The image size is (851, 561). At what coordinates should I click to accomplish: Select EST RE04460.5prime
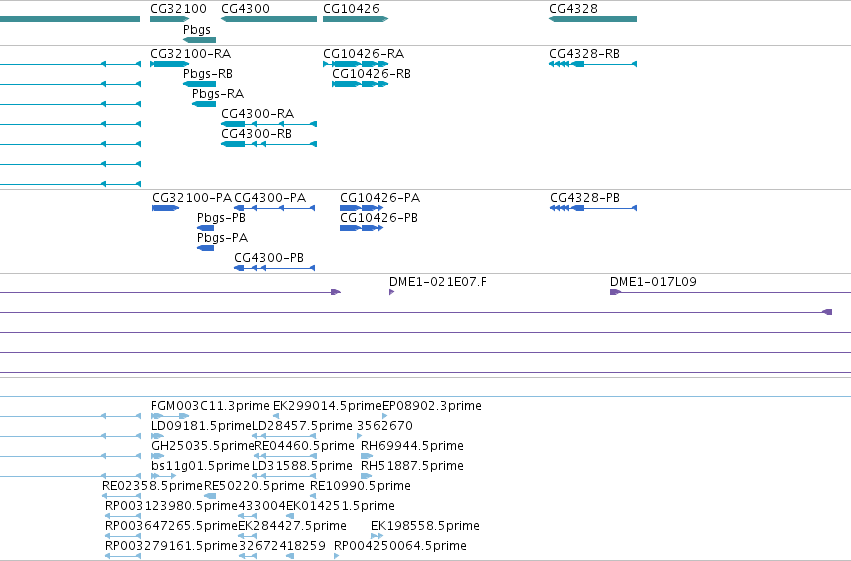285,456
